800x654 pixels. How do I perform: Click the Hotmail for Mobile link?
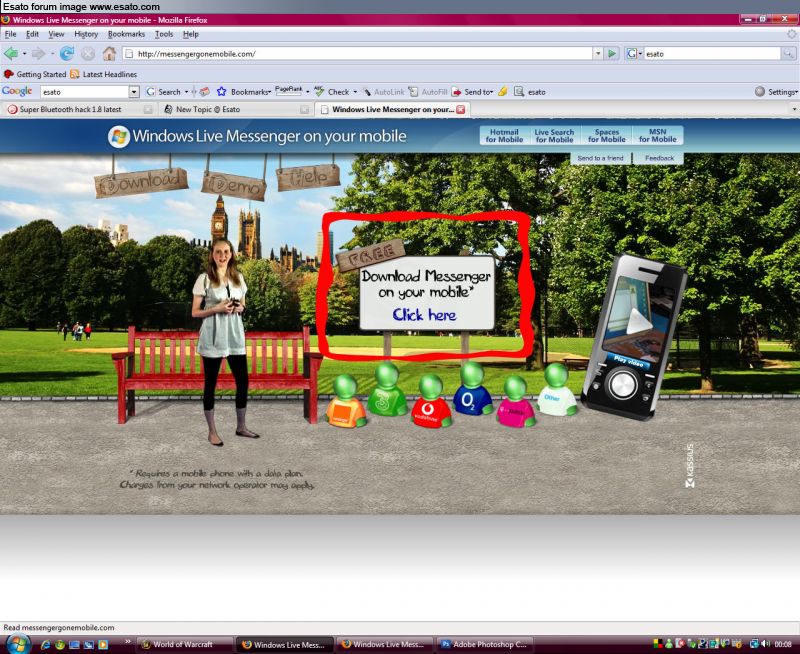coord(504,136)
